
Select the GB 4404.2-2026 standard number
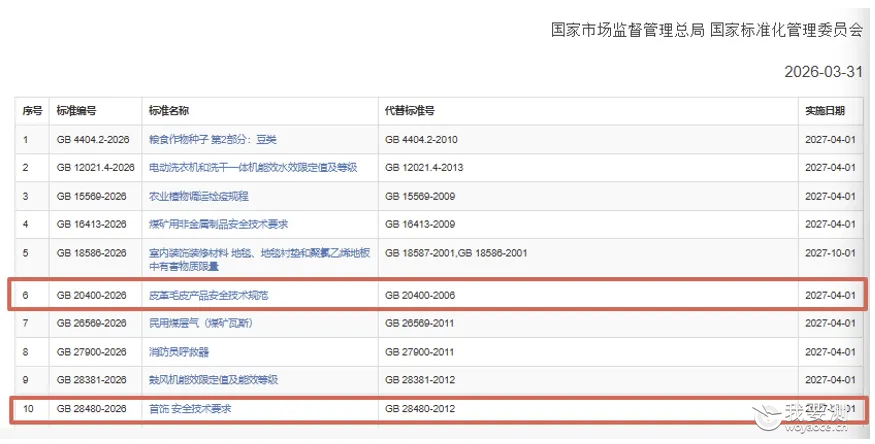coord(93,139)
